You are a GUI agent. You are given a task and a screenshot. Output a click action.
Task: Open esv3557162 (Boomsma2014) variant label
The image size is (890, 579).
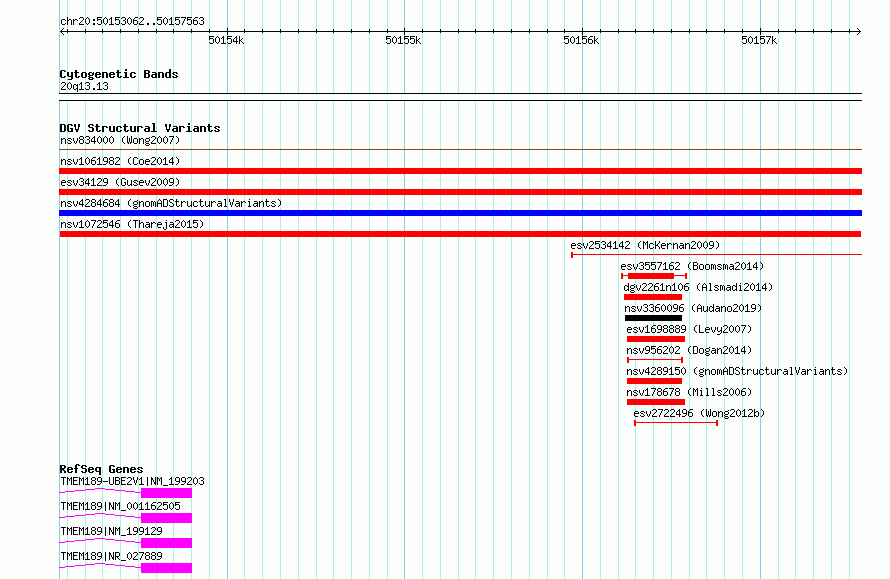coord(692,266)
